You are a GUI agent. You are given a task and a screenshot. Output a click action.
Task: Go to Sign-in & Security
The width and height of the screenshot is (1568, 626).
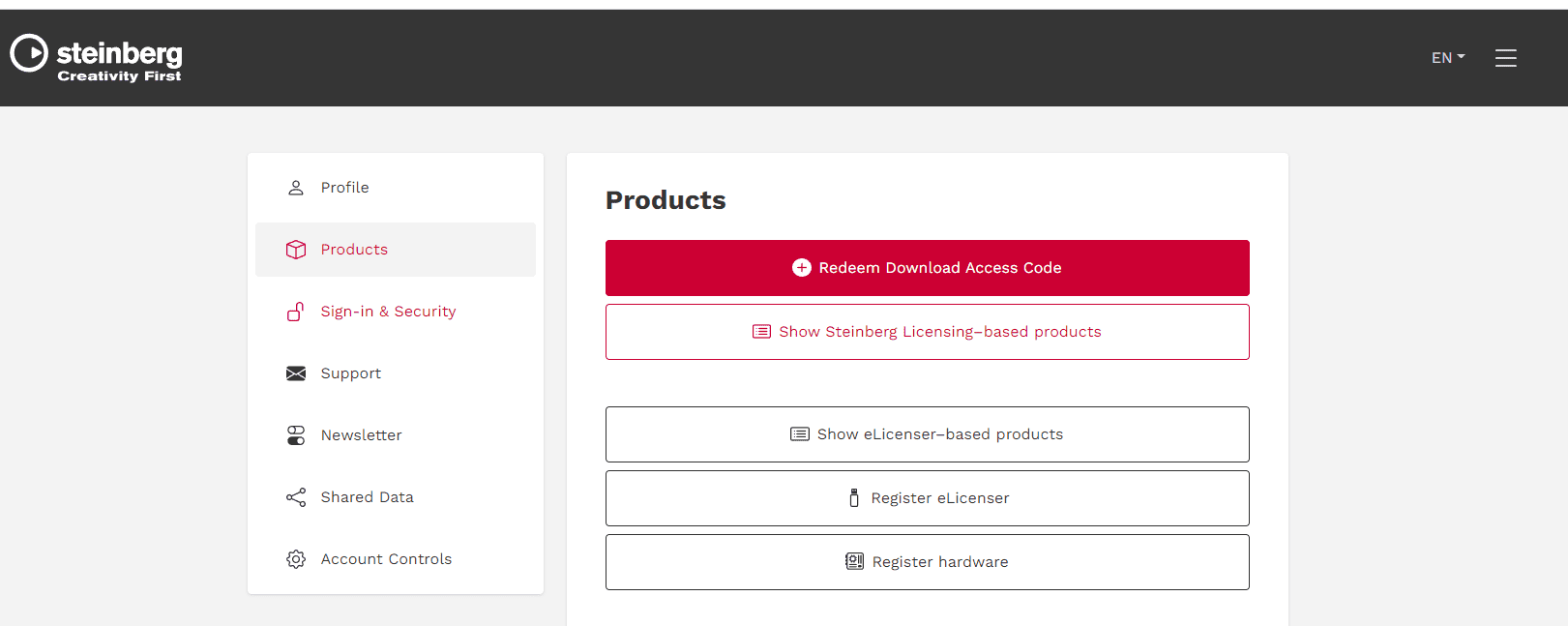(396, 312)
